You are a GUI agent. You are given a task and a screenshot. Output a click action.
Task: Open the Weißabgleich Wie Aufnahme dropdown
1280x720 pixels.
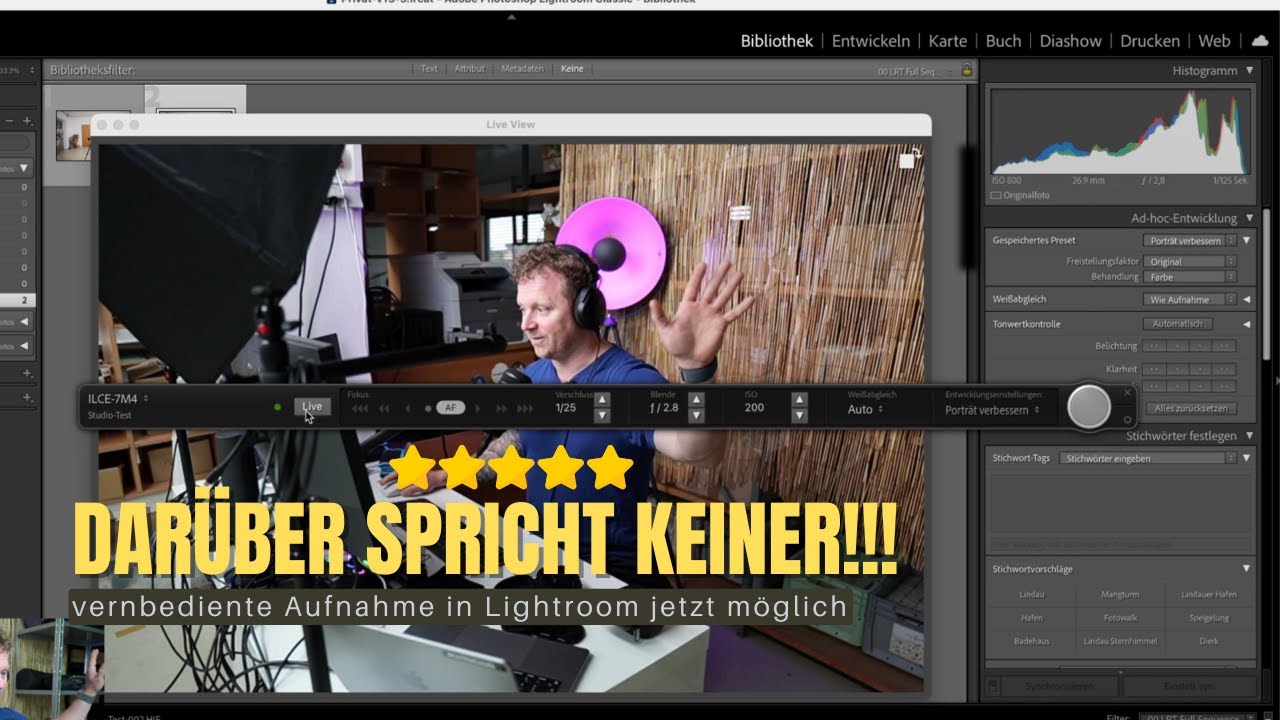1190,299
